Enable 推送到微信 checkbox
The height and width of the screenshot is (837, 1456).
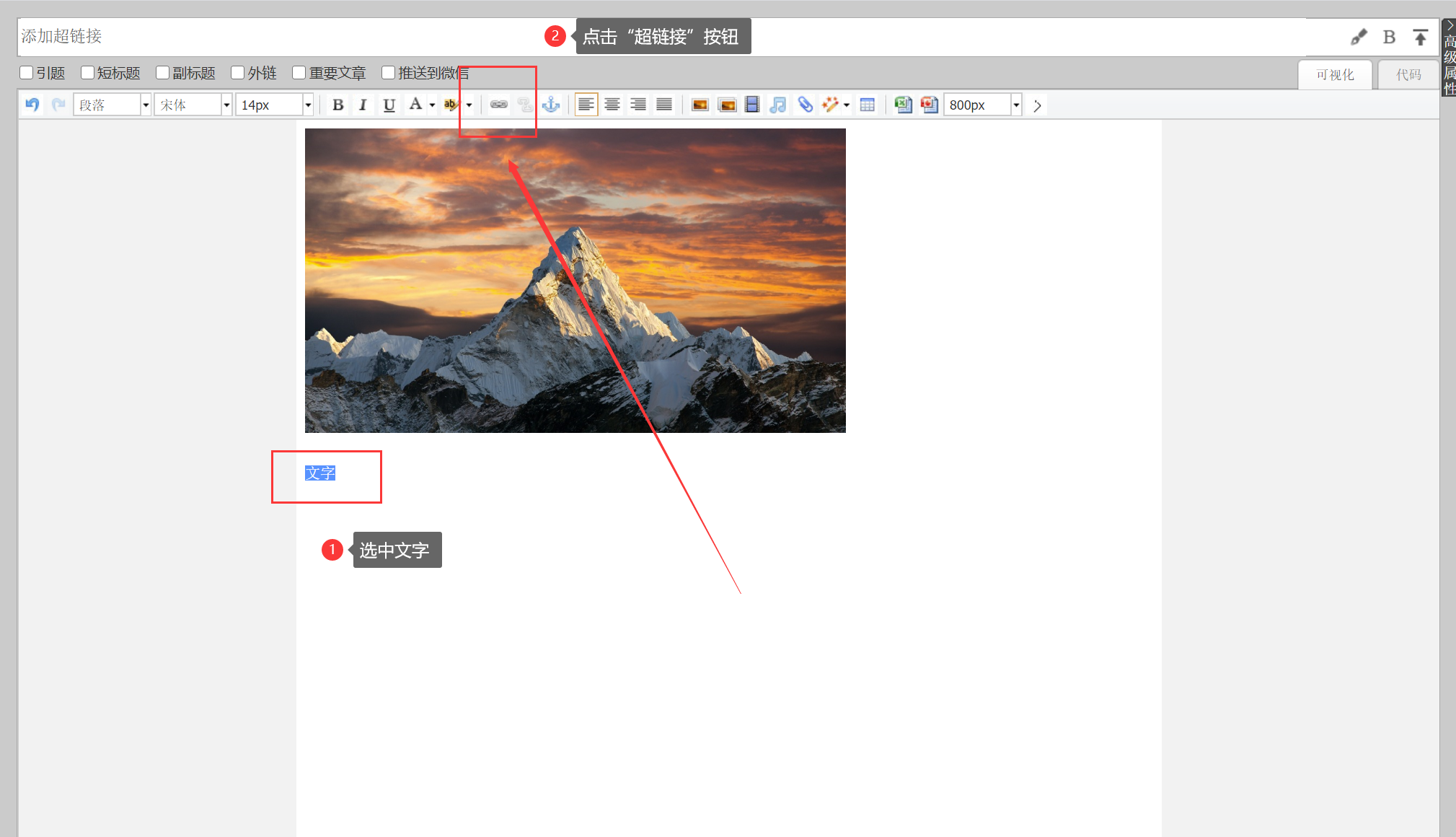(388, 72)
